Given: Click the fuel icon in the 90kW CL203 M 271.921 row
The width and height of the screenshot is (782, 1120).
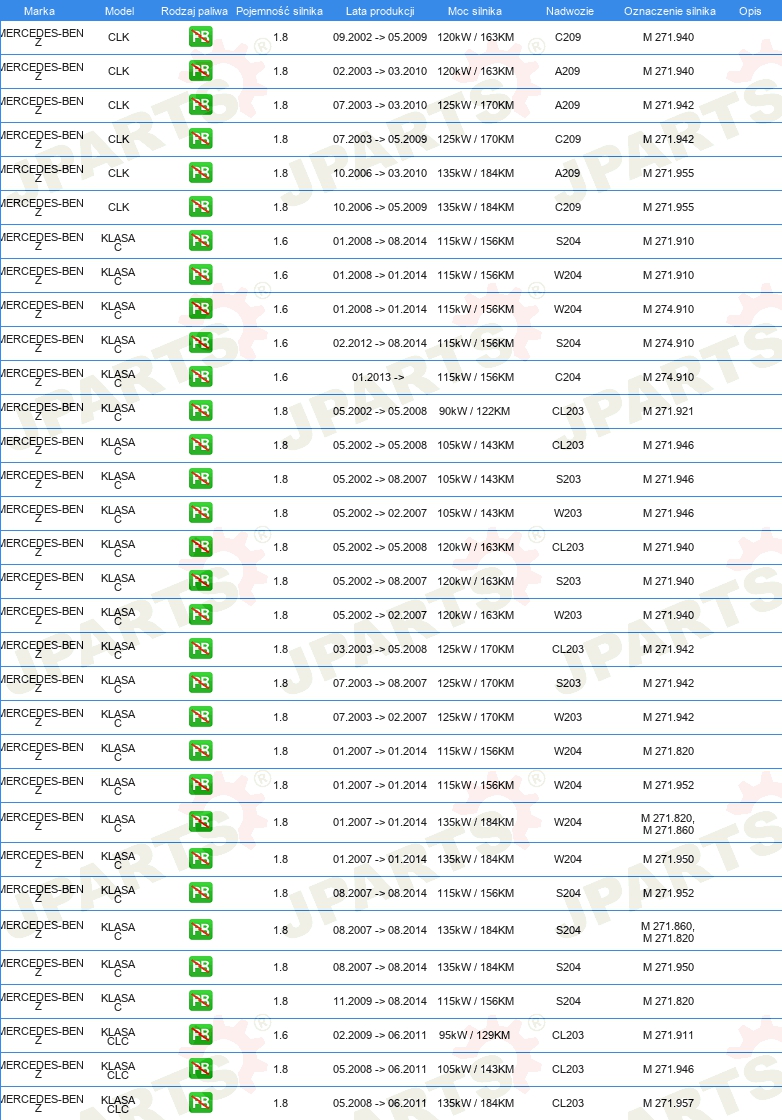Looking at the screenshot, I should pos(201,411).
